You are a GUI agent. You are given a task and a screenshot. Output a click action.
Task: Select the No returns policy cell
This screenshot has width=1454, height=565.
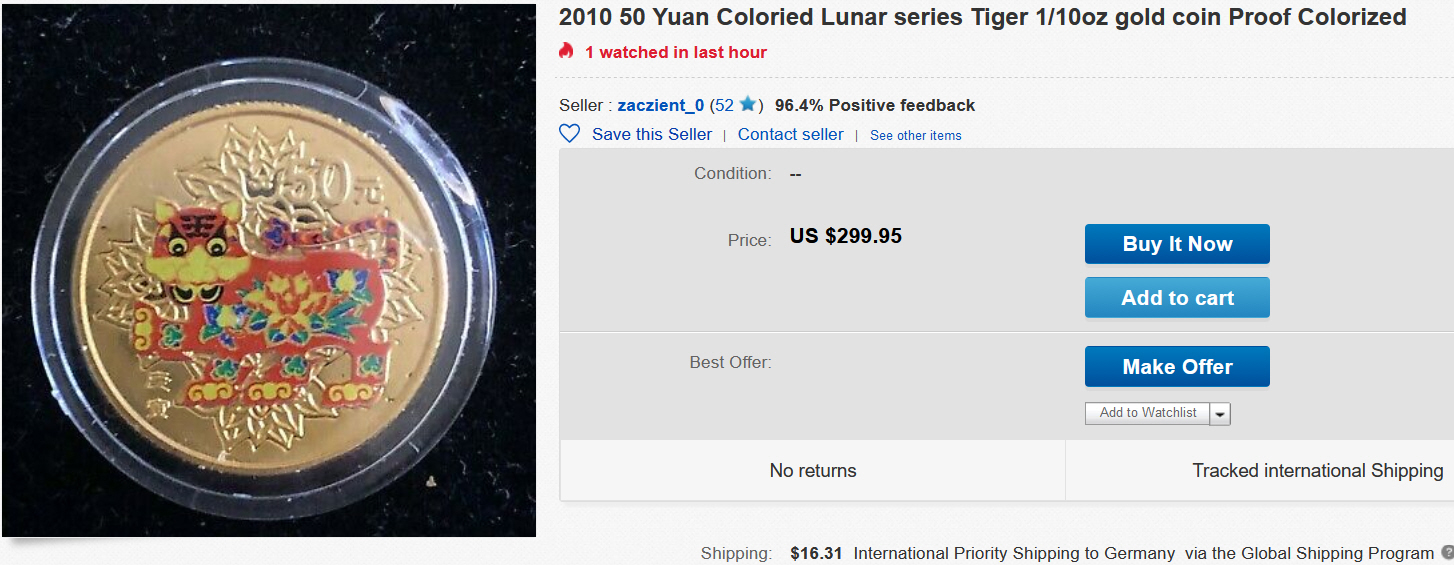(812, 470)
